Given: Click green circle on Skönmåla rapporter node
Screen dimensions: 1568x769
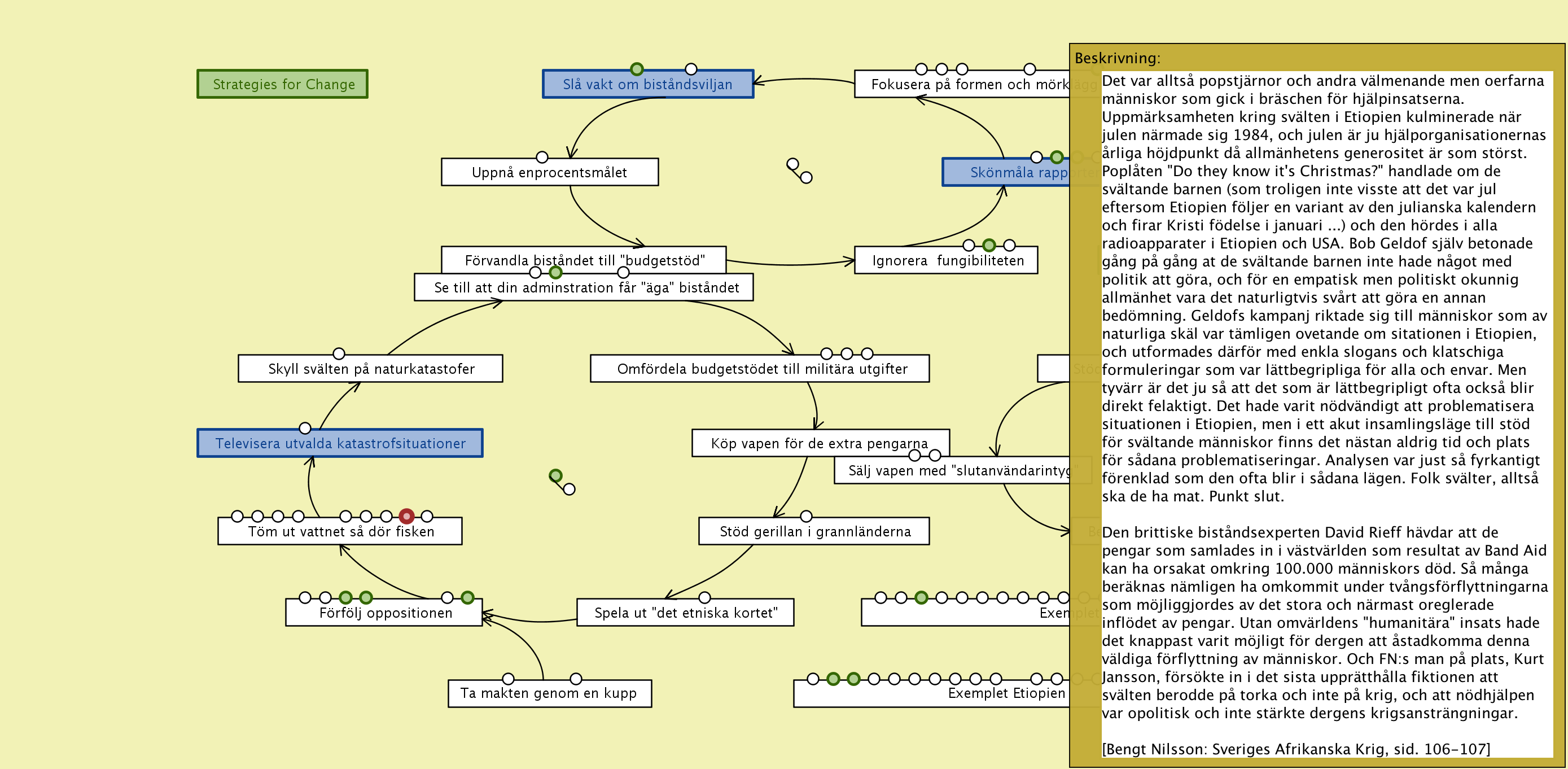Looking at the screenshot, I should (1057, 157).
